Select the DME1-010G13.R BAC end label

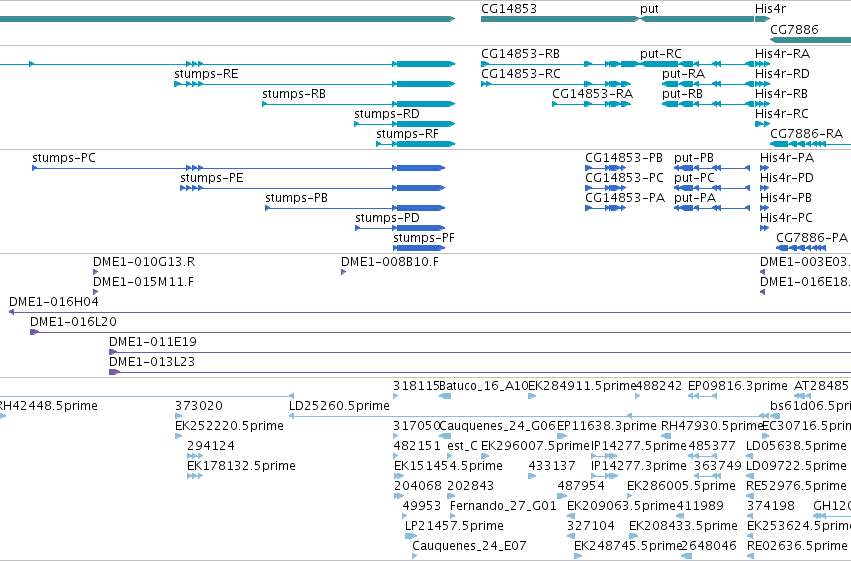click(x=144, y=262)
